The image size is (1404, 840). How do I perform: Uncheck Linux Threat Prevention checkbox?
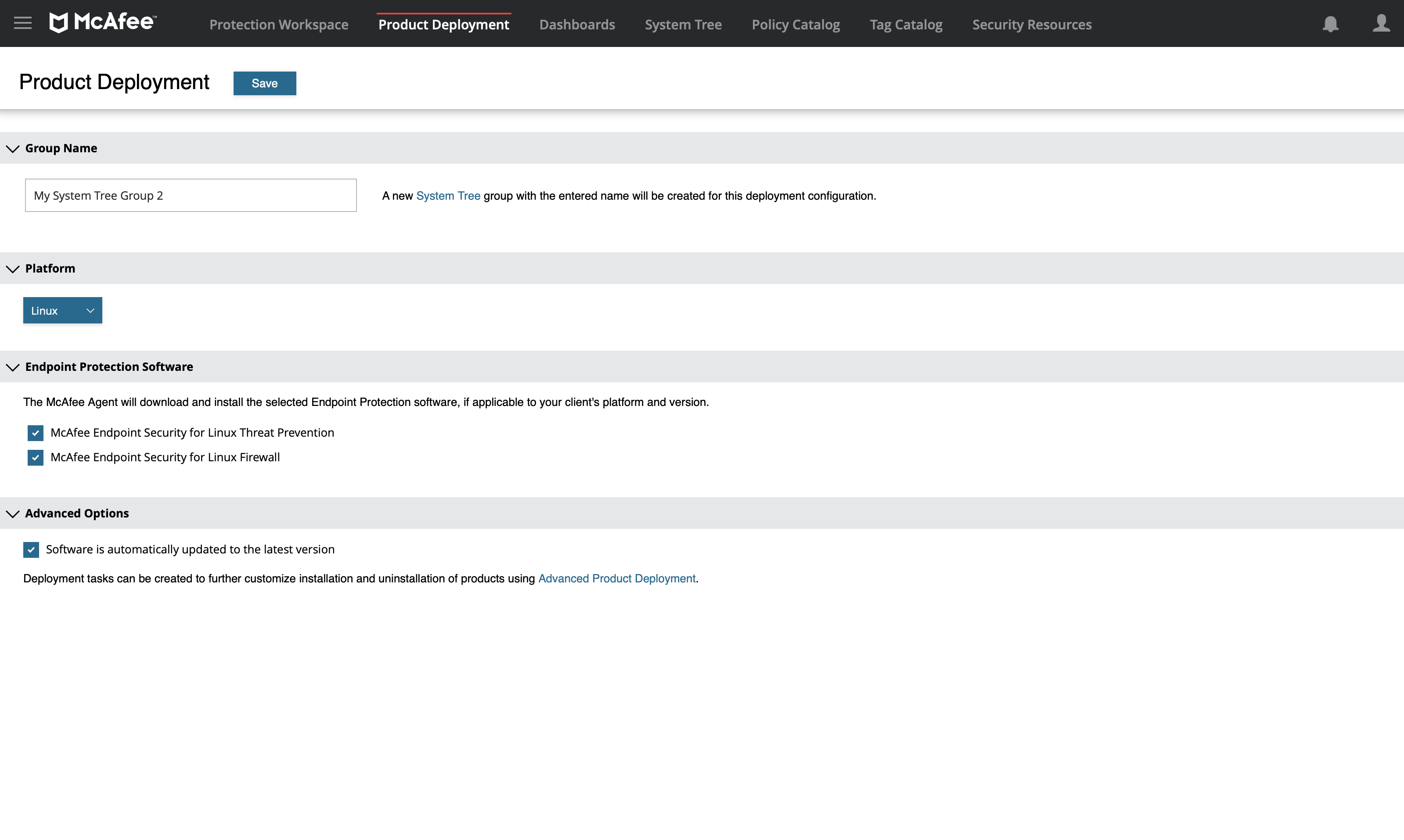[35, 433]
